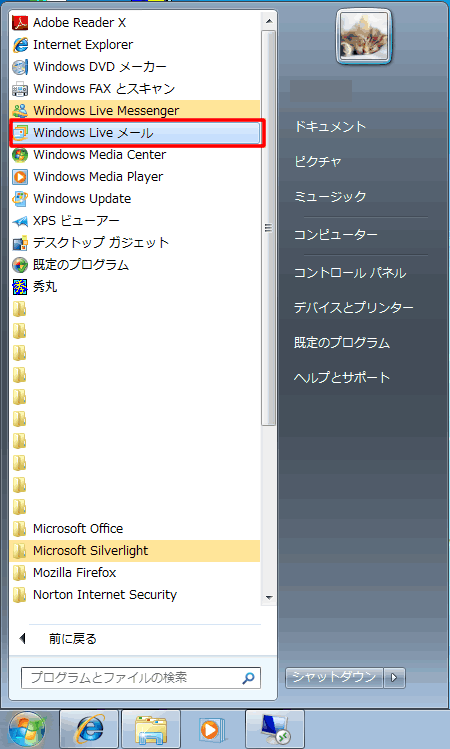Click the Windows Live メール icon
This screenshot has height=749, width=450.
(20, 132)
